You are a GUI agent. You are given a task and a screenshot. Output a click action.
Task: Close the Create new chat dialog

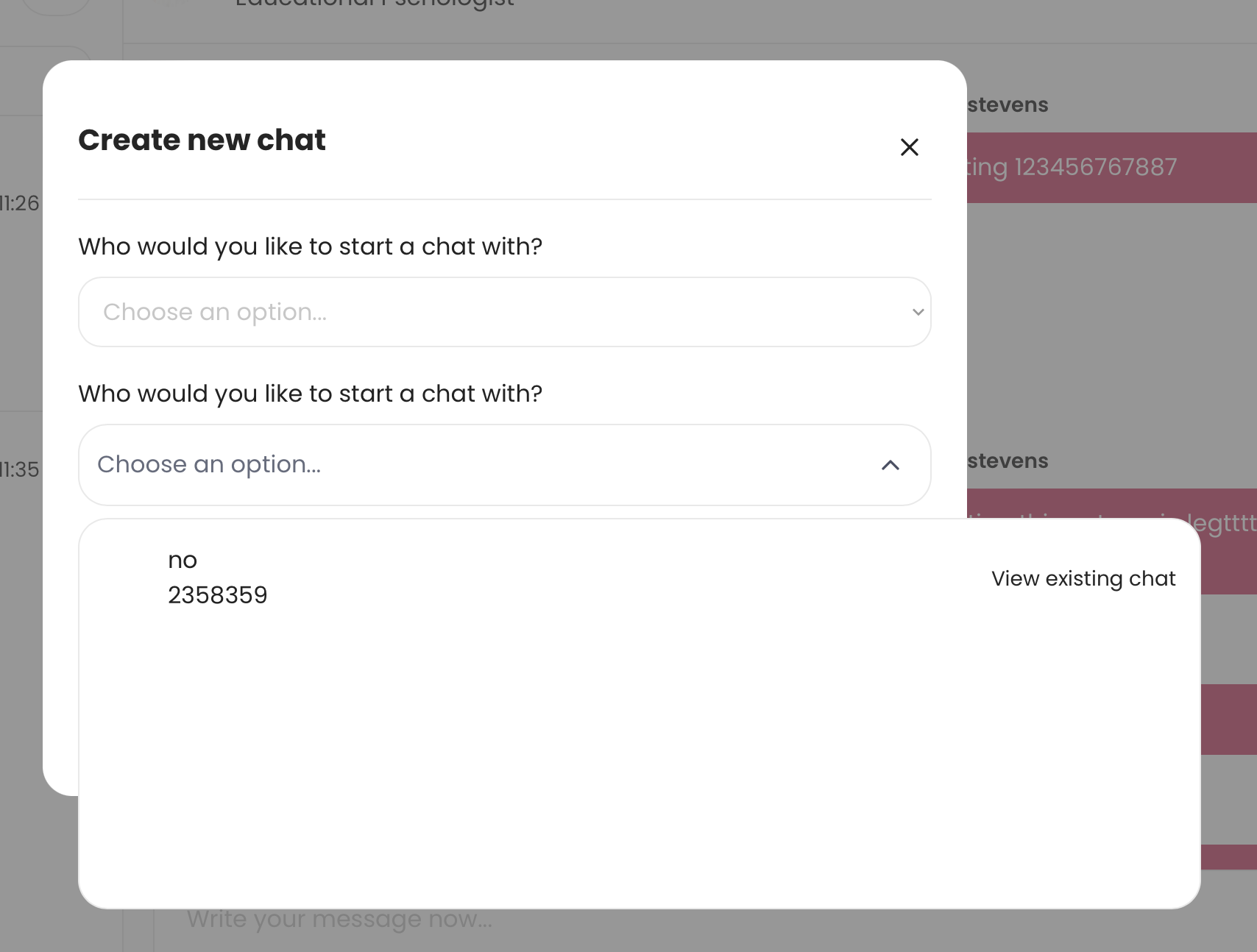[910, 147]
